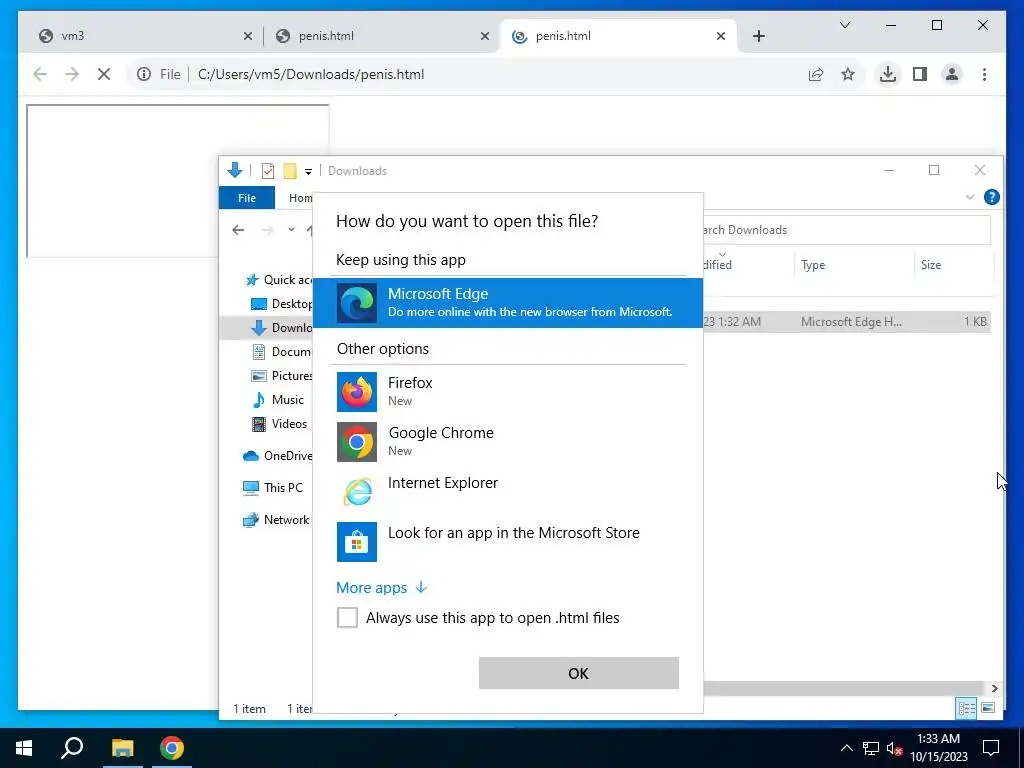Open Explorer help icon

point(991,197)
